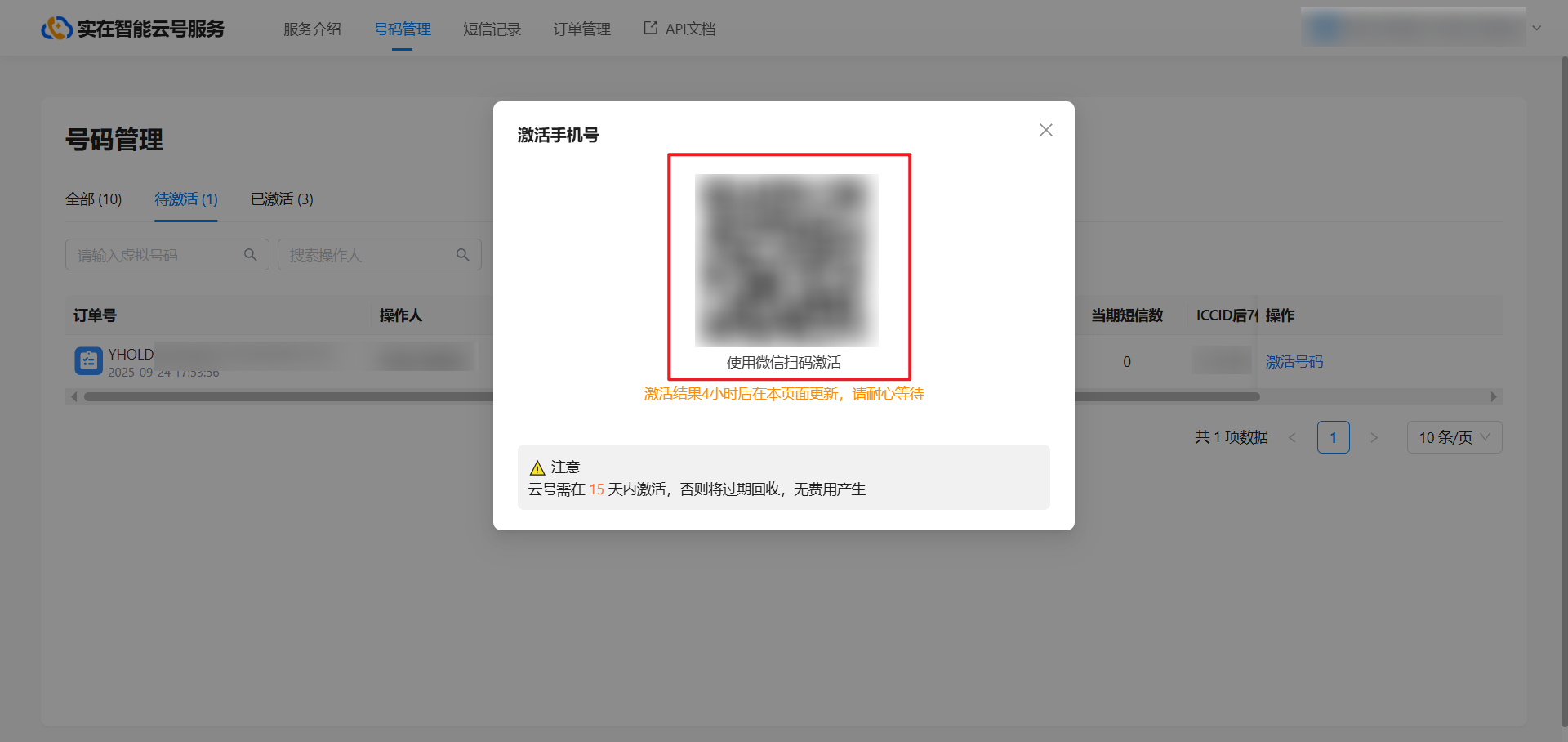Click the search icon in 请输入虚拟号码 field

pos(251,255)
